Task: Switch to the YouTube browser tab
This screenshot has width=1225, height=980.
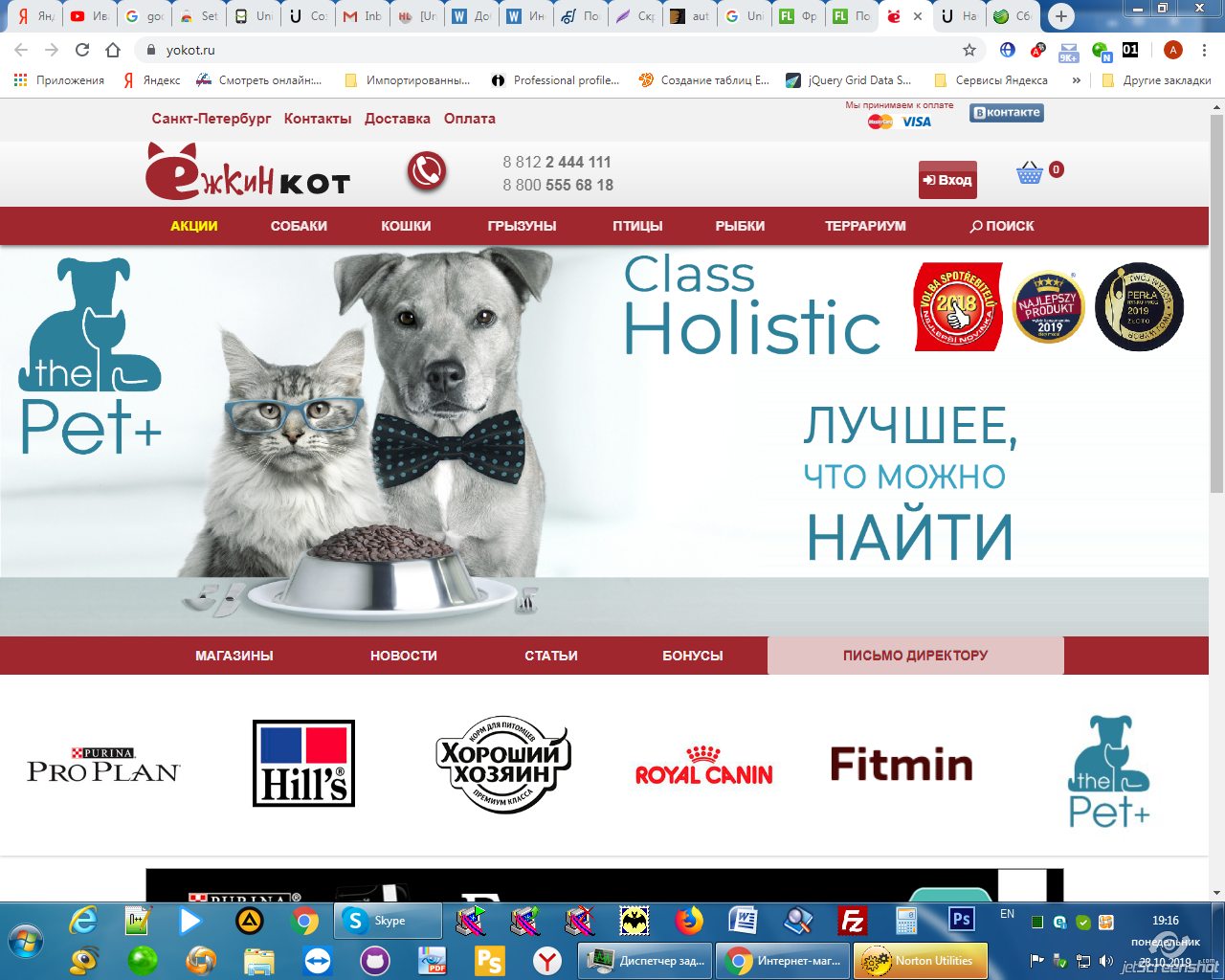Action: (x=90, y=16)
